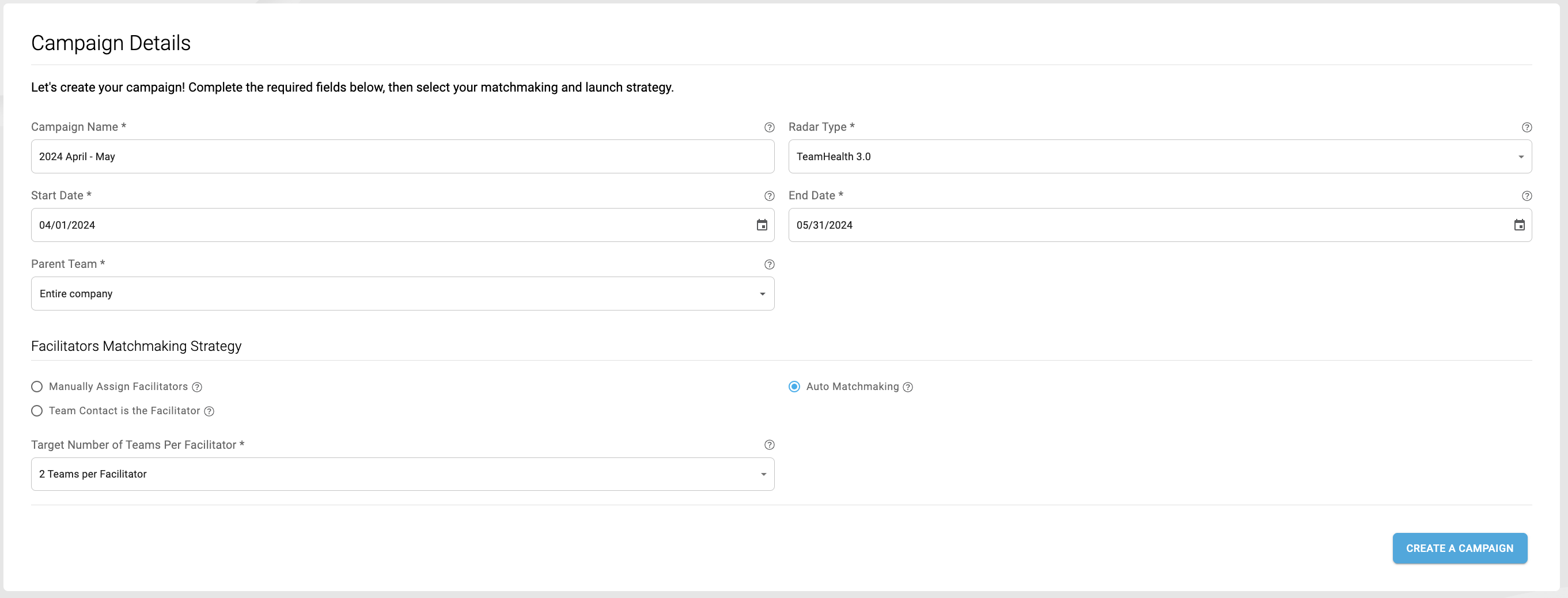Click the 'Radar Type *' label
Image resolution: width=1568 pixels, height=598 pixels.
click(821, 127)
